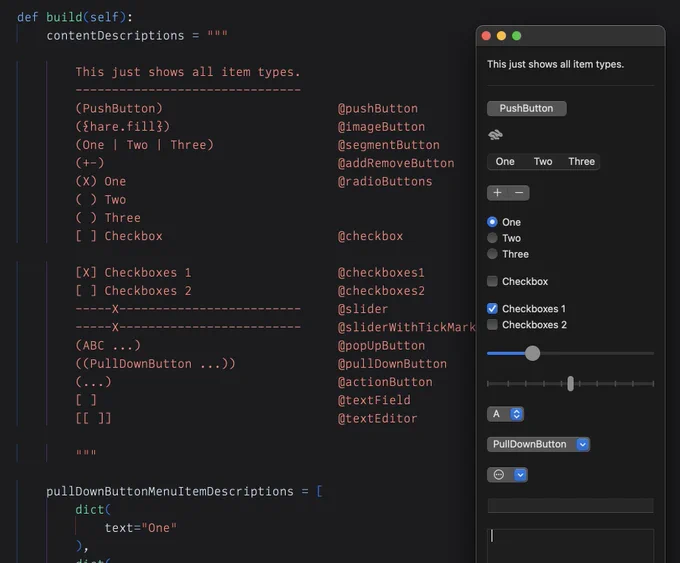
Task: Click the @imageButton code text
Action: pos(381,127)
